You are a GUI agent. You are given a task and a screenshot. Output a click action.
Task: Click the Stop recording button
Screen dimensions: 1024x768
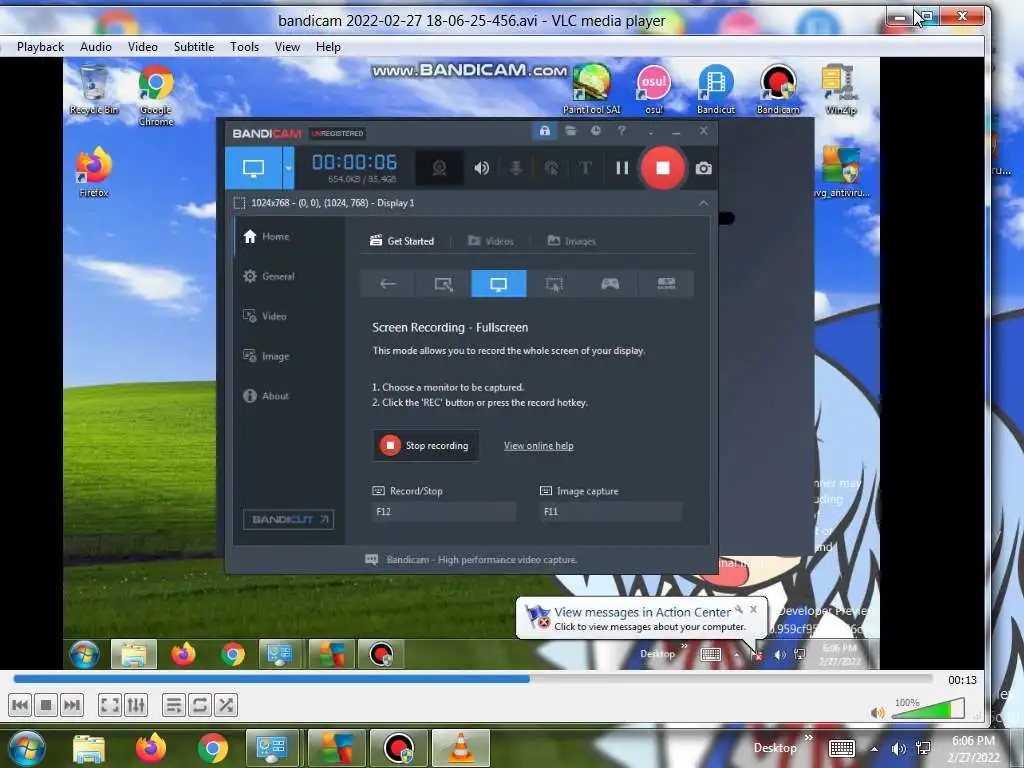[426, 445]
